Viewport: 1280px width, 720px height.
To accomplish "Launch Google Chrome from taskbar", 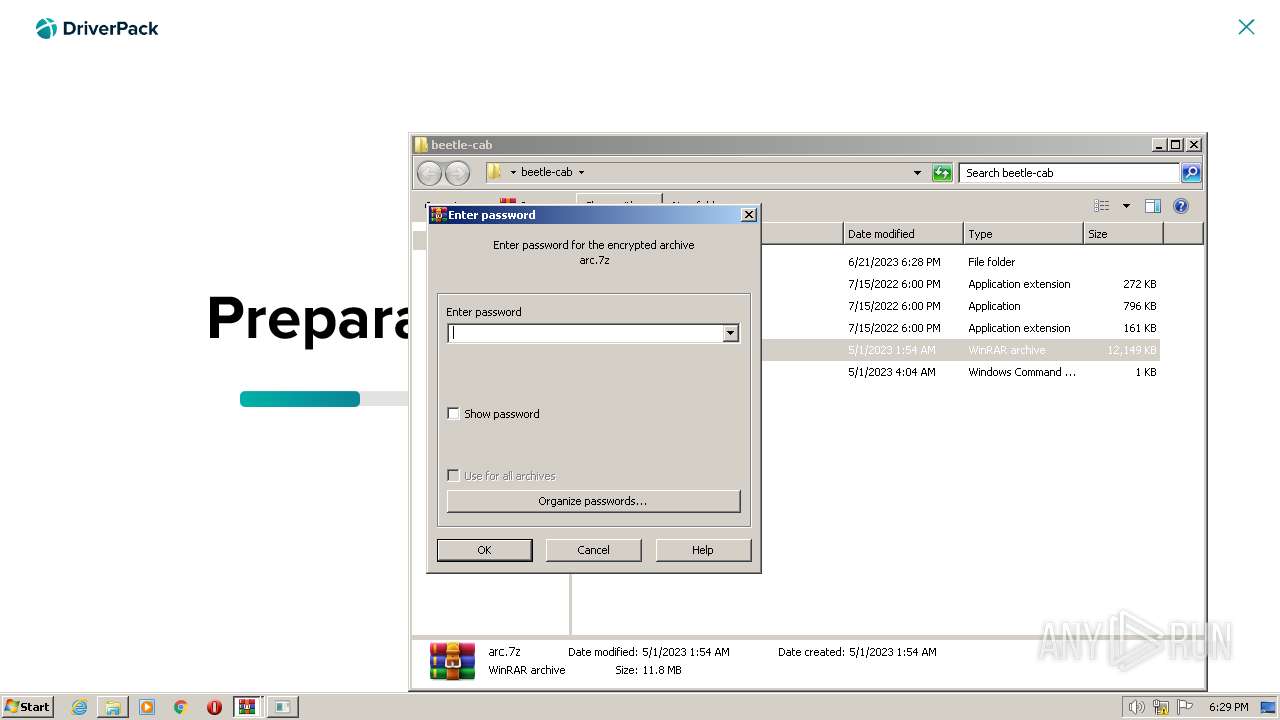I will pos(181,707).
